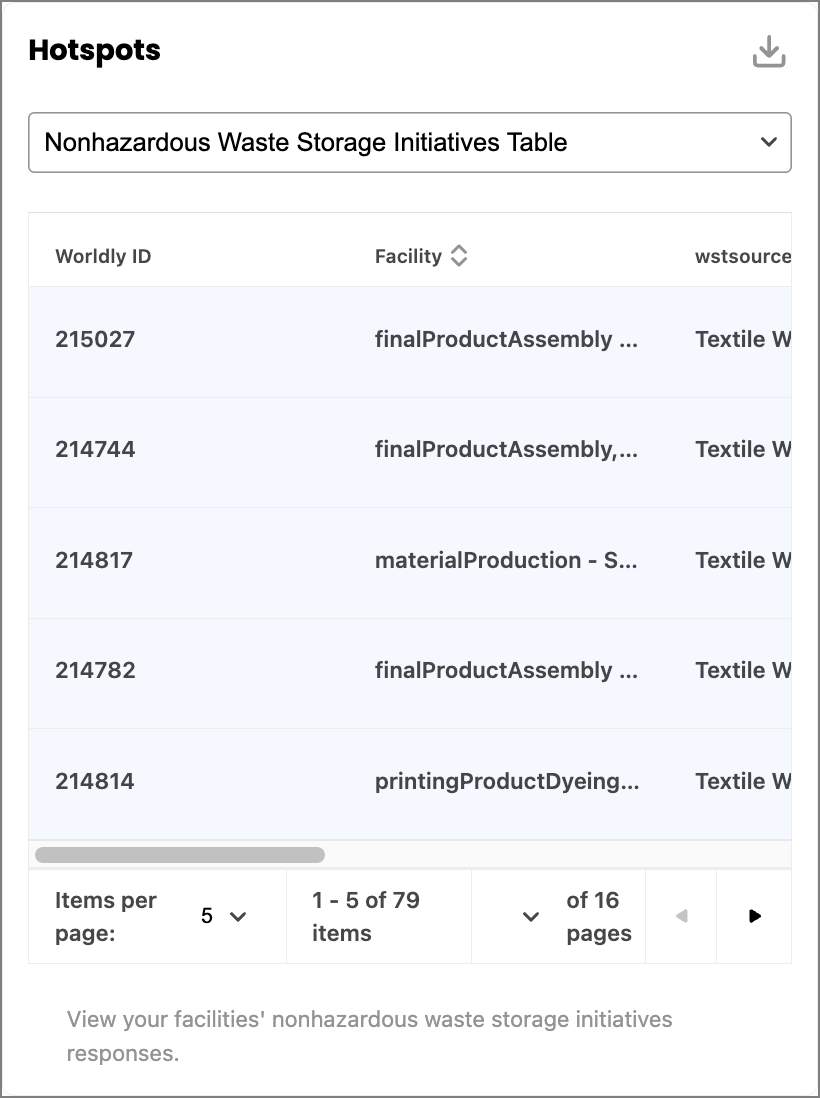Image resolution: width=820 pixels, height=1098 pixels.
Task: Download the Hotspots table data
Action: click(769, 52)
